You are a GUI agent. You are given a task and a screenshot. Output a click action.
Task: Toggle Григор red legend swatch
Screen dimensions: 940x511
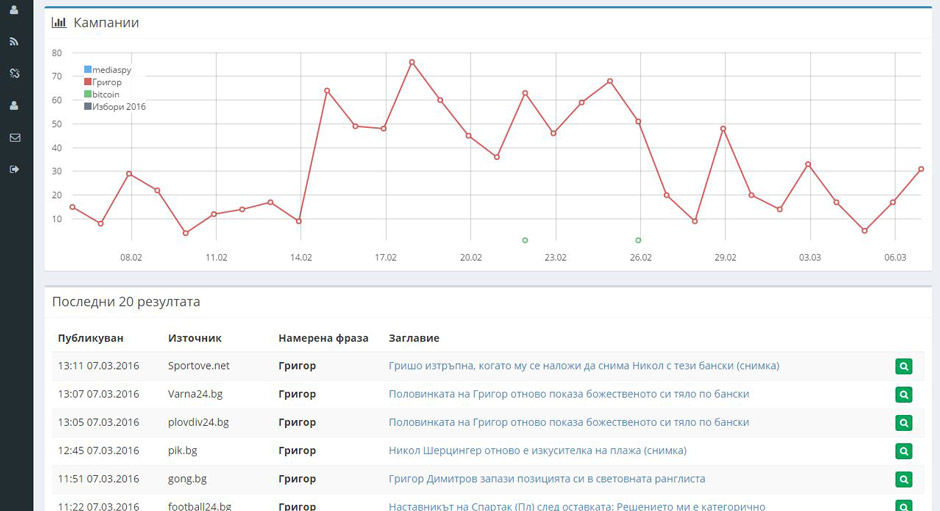click(88, 82)
